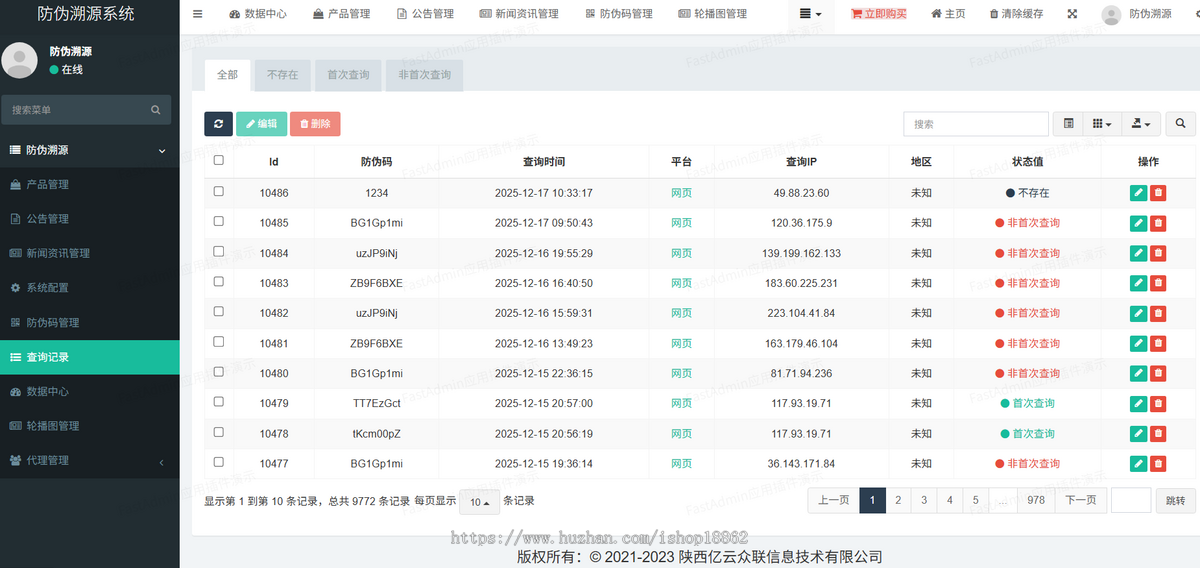Click the red 删除 button

[315, 124]
